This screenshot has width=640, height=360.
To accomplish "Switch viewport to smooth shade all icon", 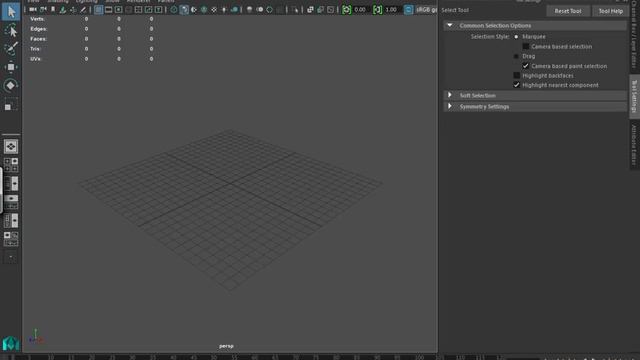I will point(184,9).
